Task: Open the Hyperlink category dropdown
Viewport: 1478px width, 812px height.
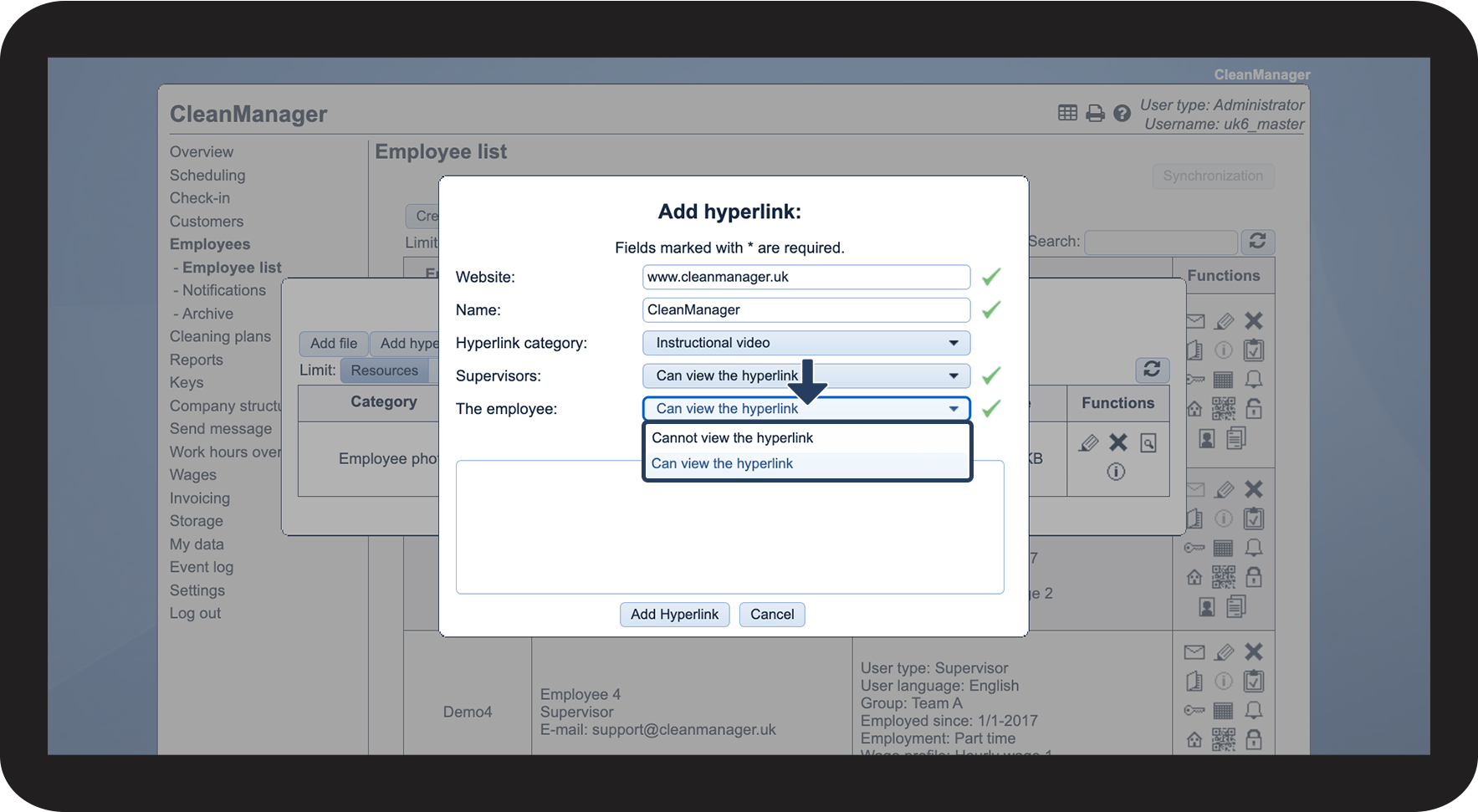Action: tap(806, 343)
